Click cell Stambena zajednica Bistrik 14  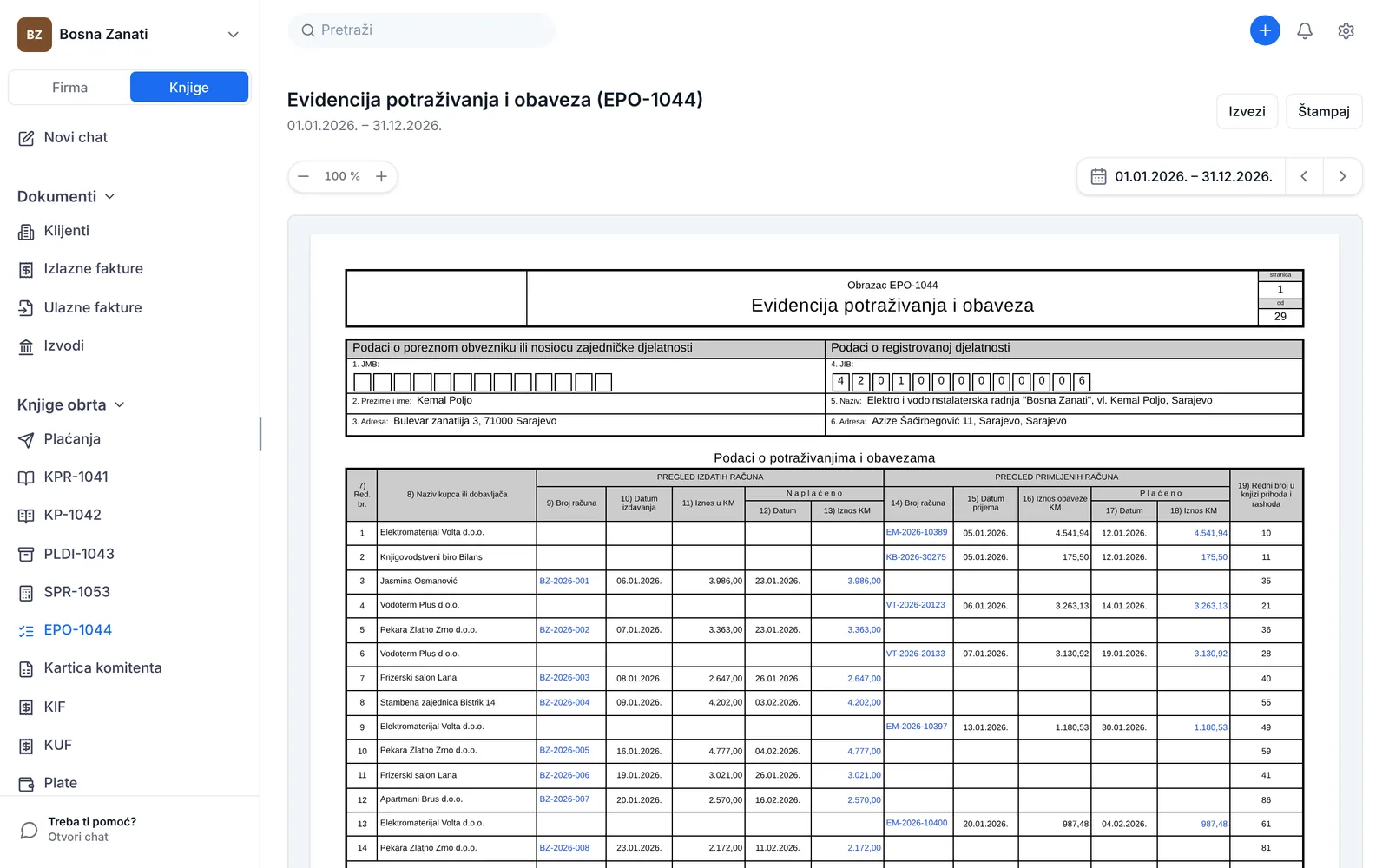coord(458,702)
